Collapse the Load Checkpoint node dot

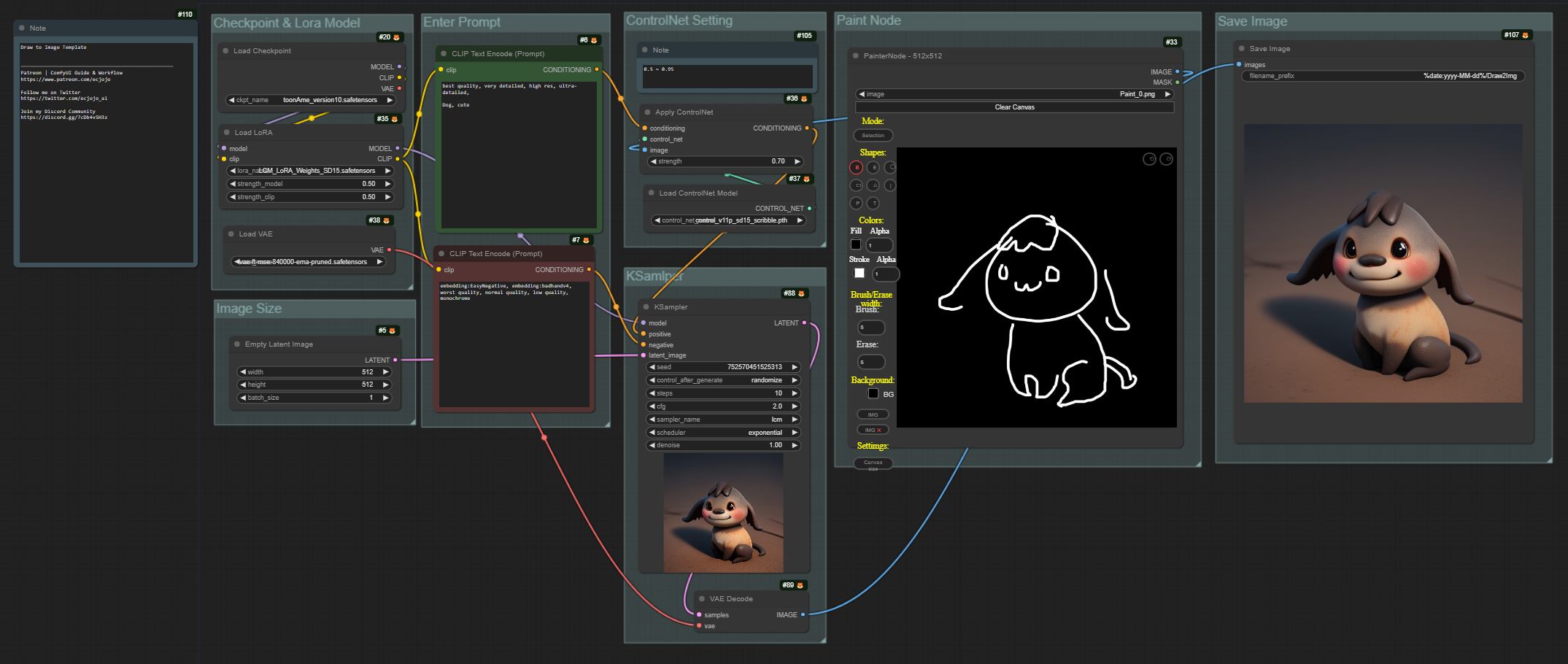(225, 51)
